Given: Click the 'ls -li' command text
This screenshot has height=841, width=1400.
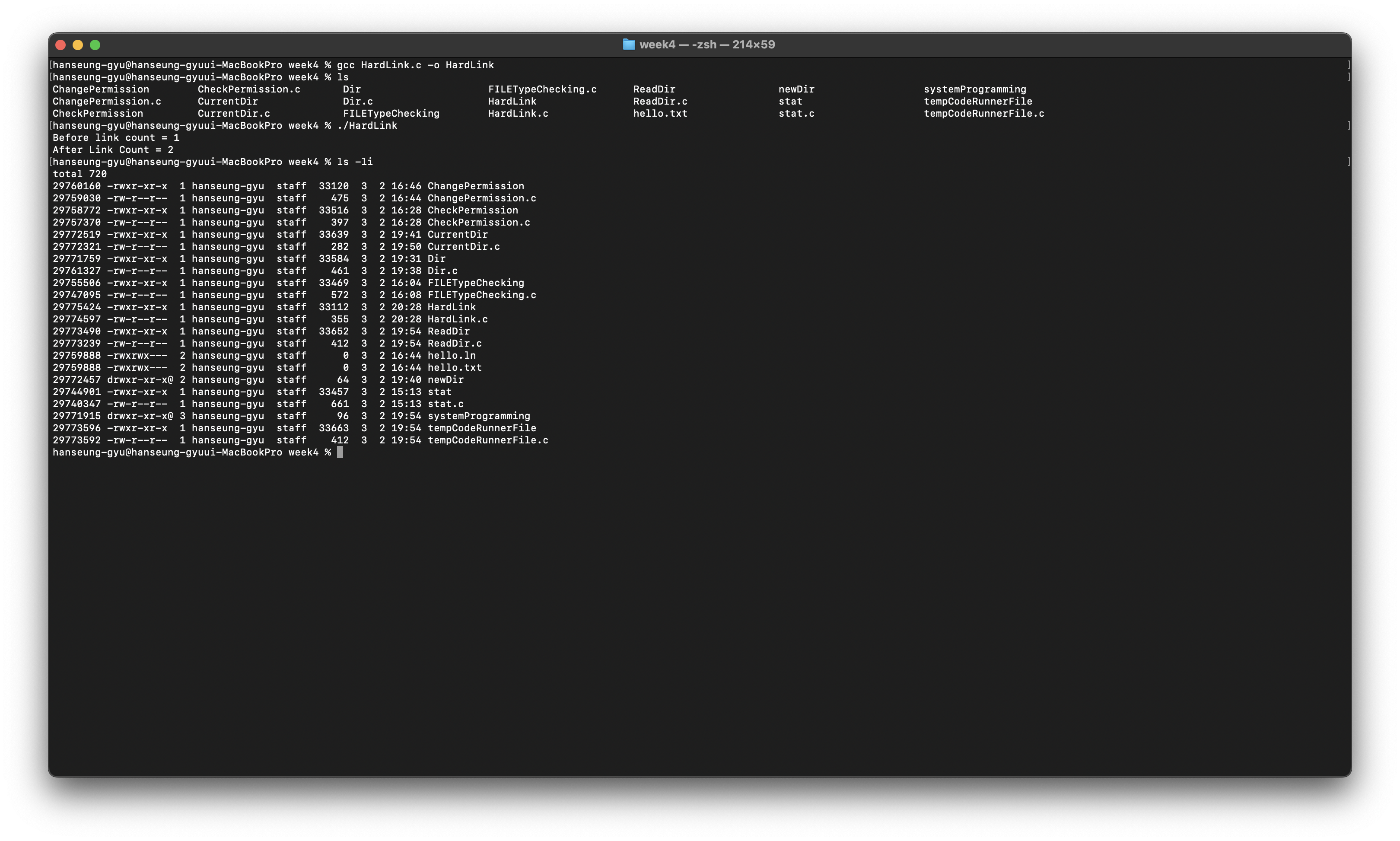Looking at the screenshot, I should point(355,162).
